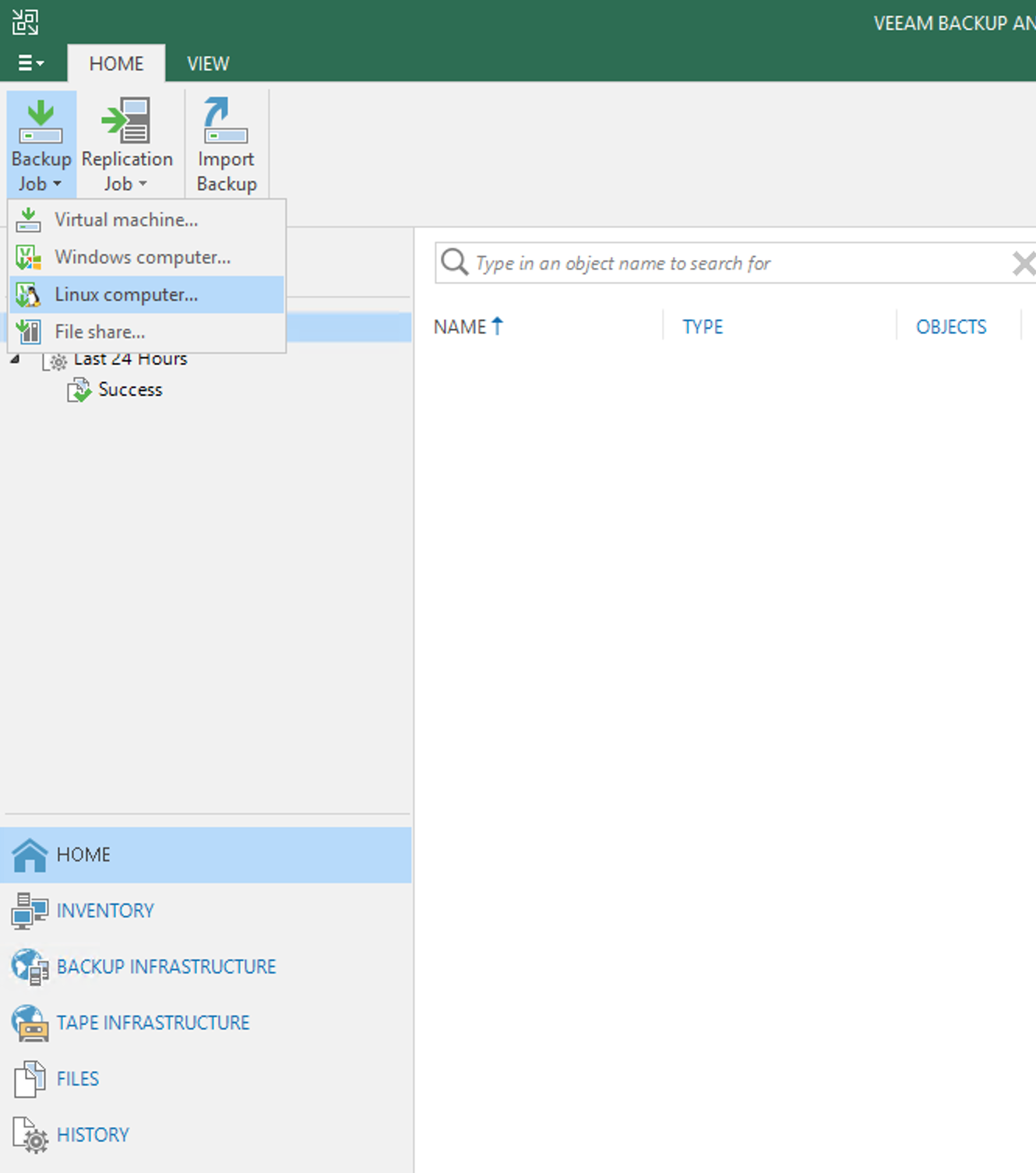Choose File share... from the menu
This screenshot has height=1173, width=1036.
pyautogui.click(x=146, y=332)
